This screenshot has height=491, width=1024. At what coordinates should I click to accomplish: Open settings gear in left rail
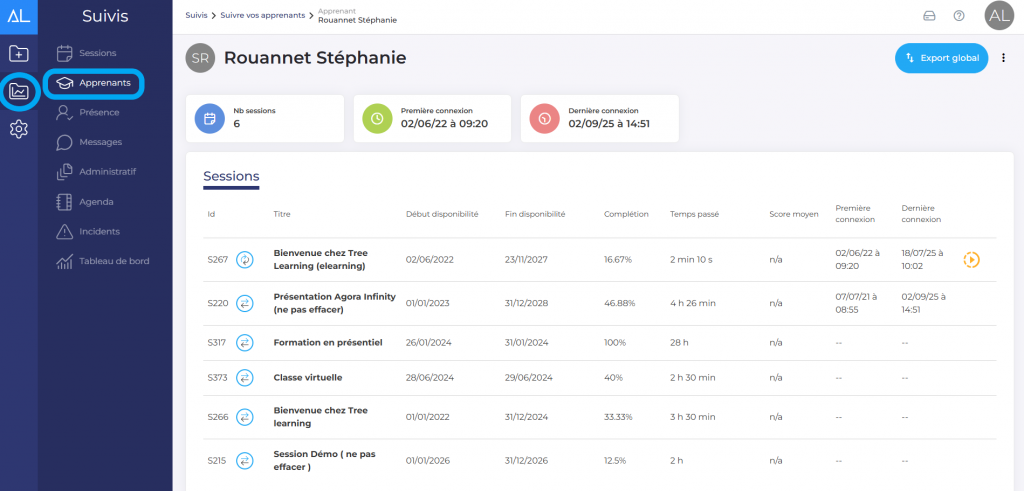coord(19,129)
